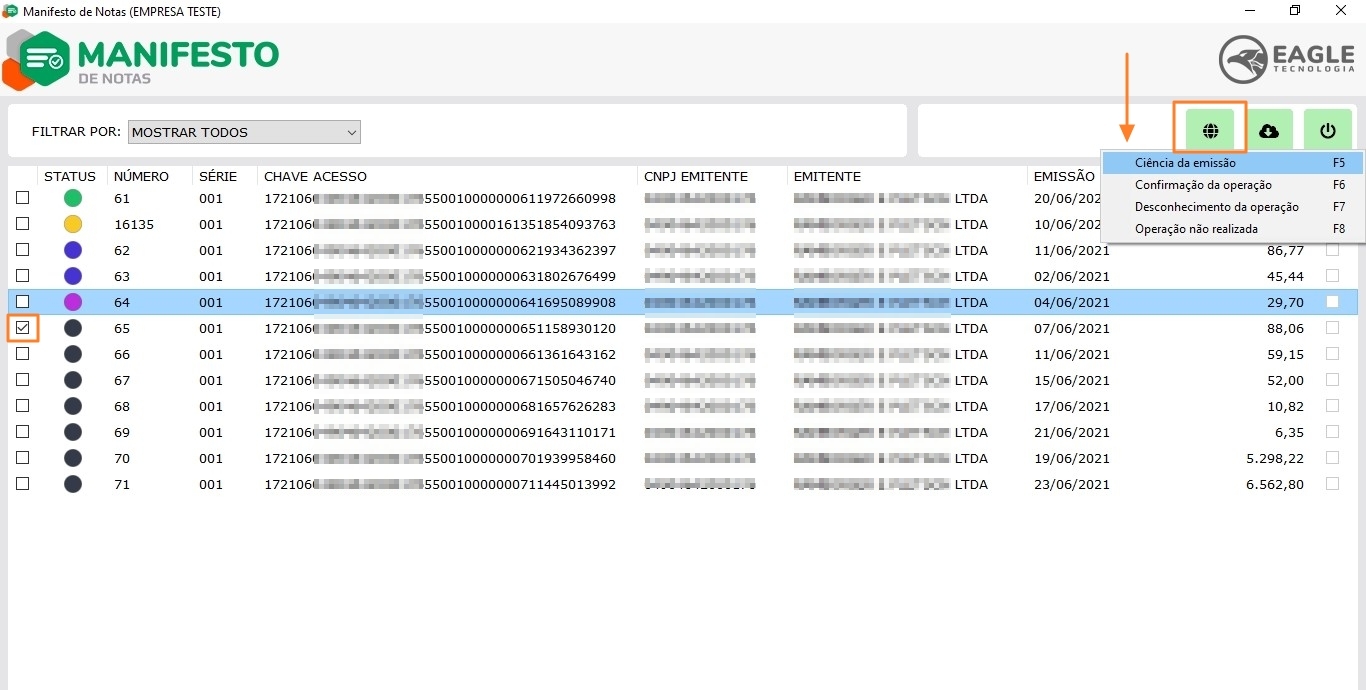Select Ciência da emissão menu option
This screenshot has width=1366, height=690.
point(1185,163)
